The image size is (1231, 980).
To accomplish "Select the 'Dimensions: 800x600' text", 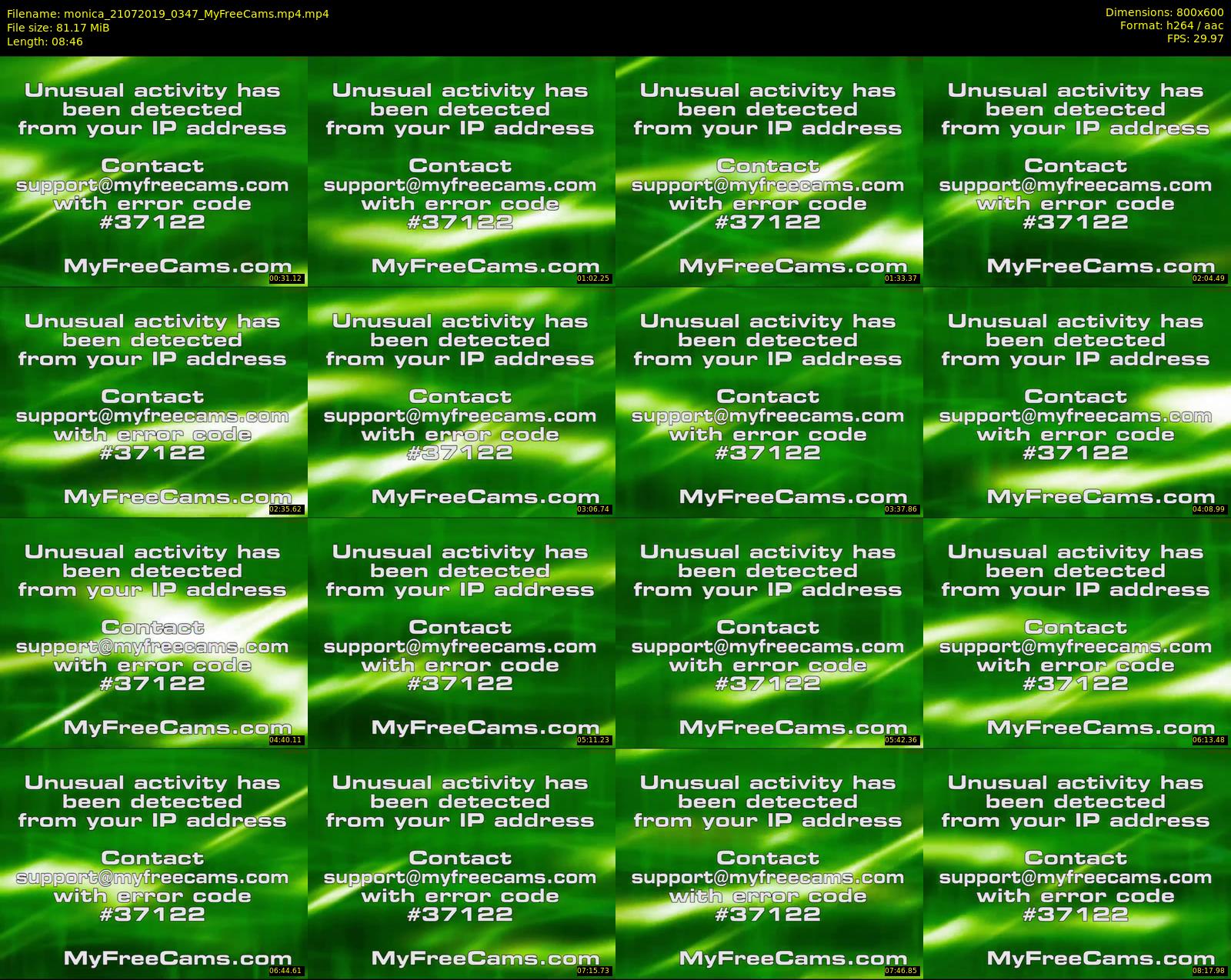I will coord(1164,12).
